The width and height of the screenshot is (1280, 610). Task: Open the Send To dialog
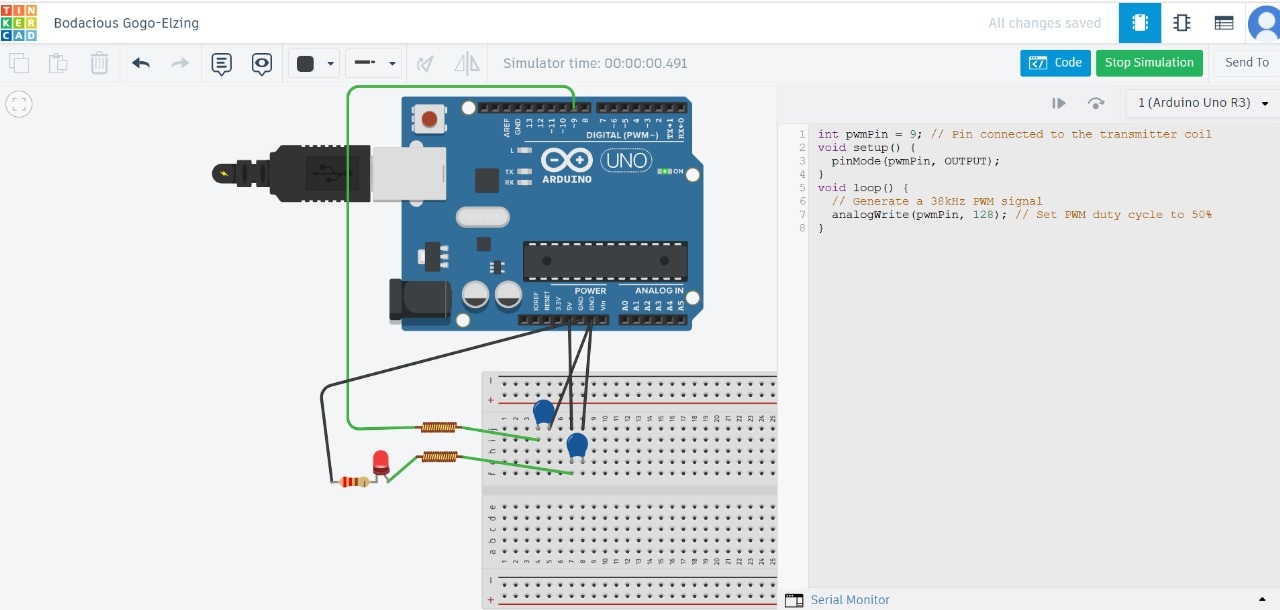coord(1247,63)
